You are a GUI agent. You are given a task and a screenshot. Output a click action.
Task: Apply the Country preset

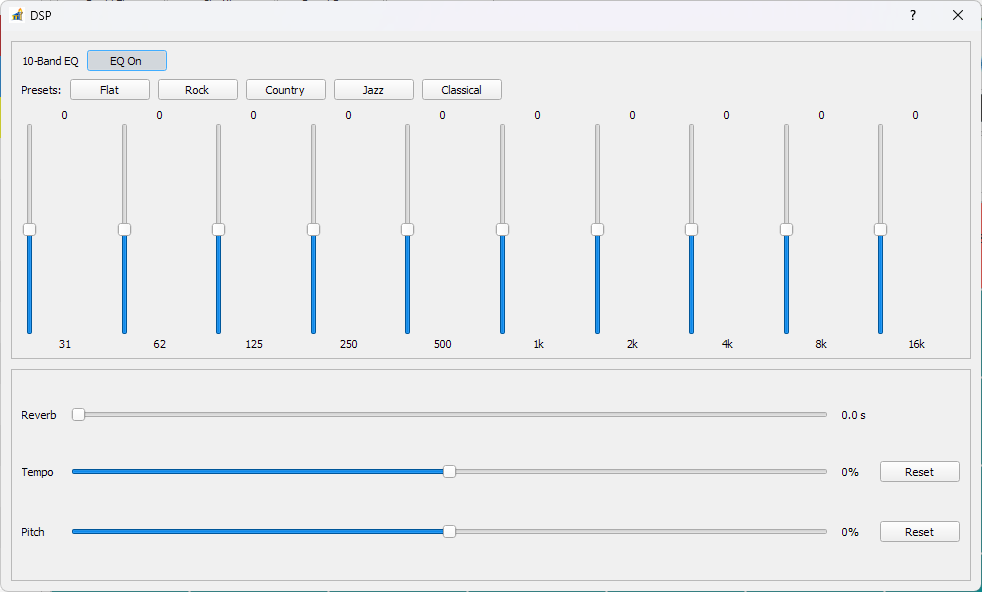pyautogui.click(x=285, y=89)
